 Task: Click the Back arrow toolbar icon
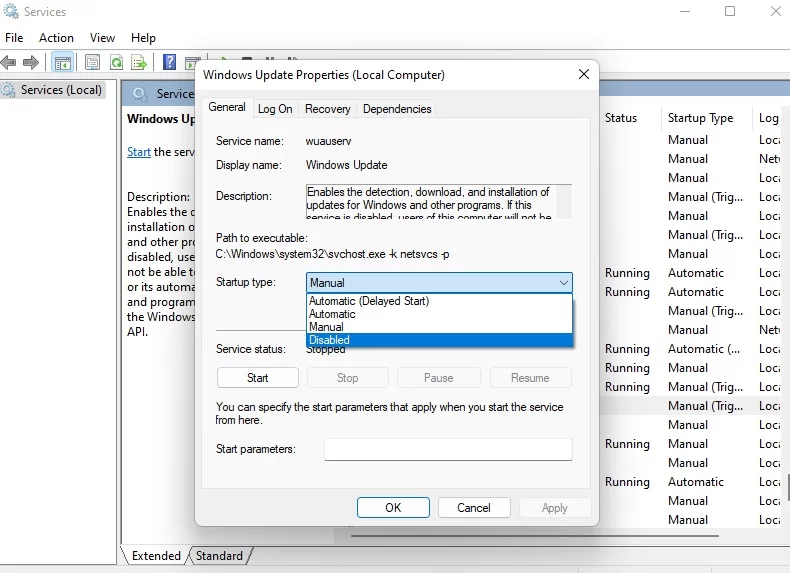[8, 62]
